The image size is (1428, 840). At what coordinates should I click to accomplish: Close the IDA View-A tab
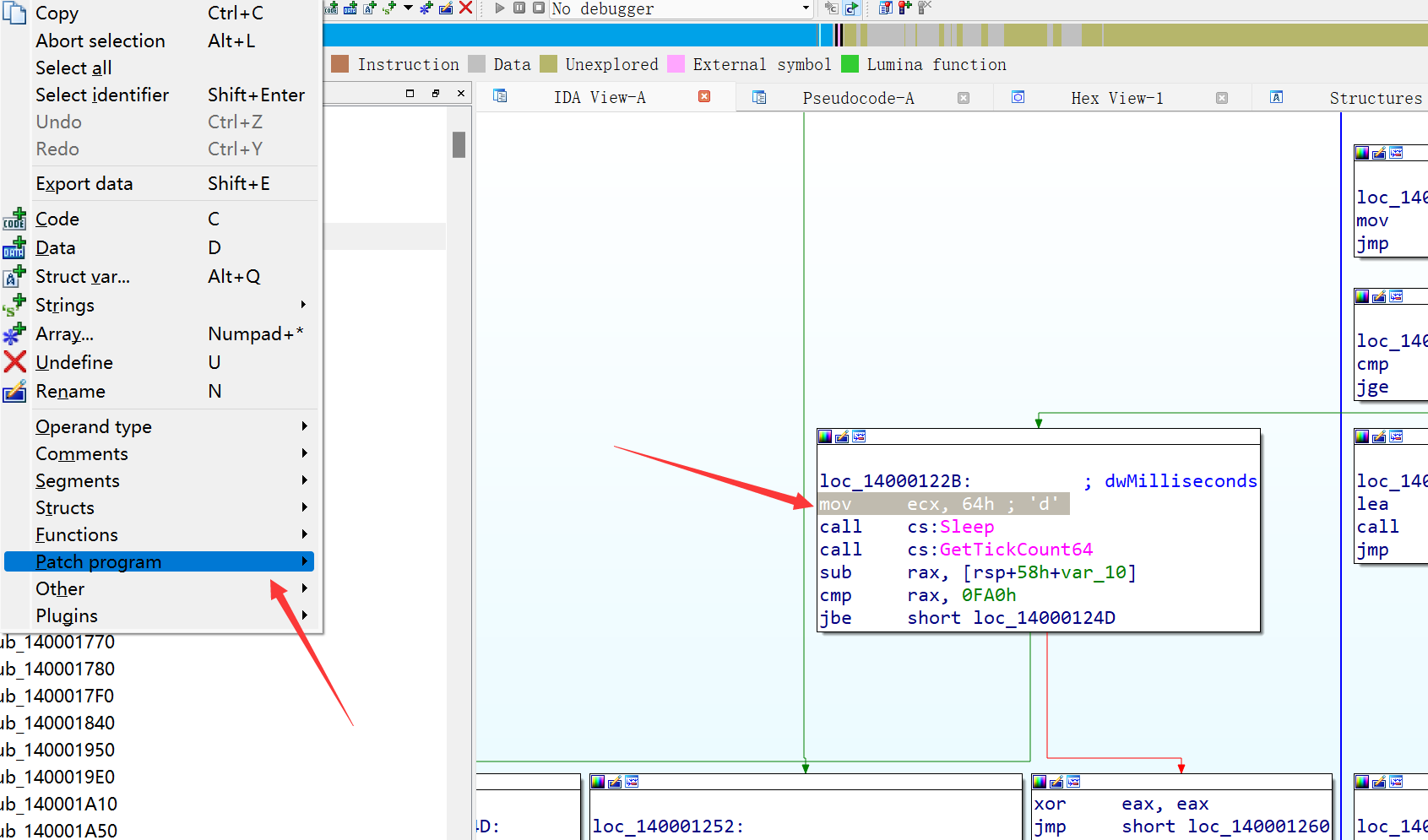tap(704, 97)
